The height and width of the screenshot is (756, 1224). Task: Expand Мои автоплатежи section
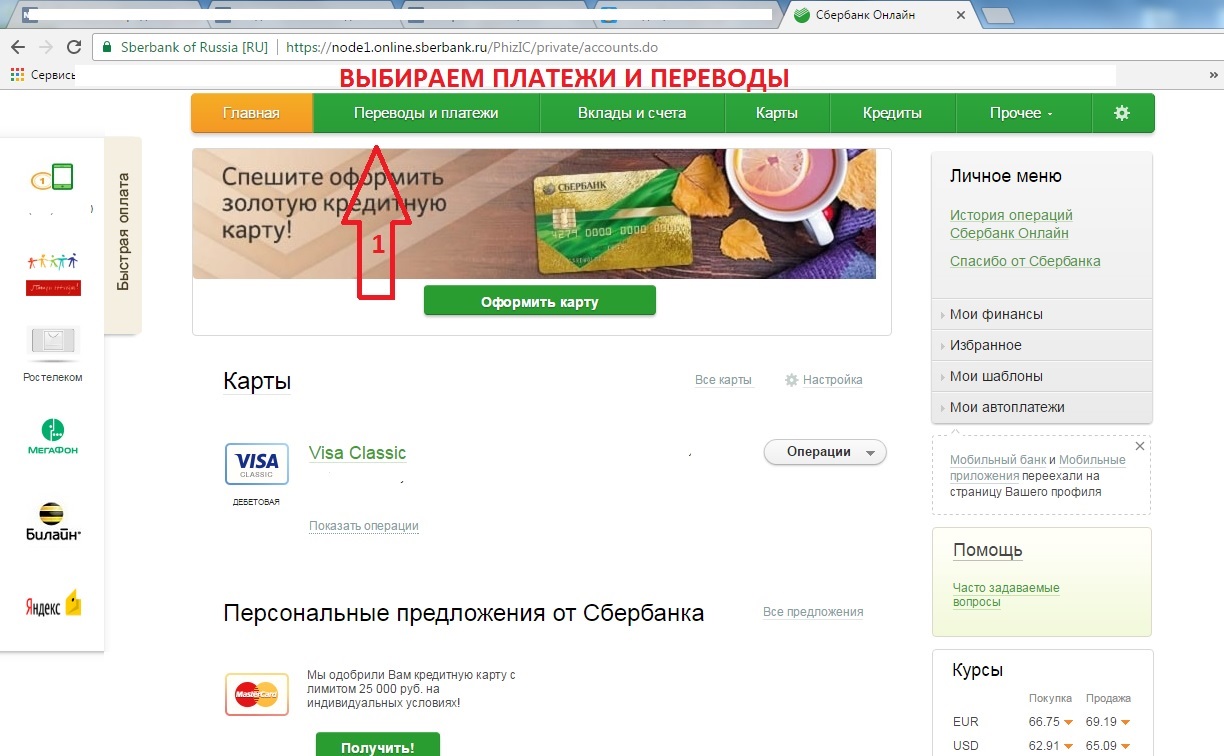[x=1041, y=407]
